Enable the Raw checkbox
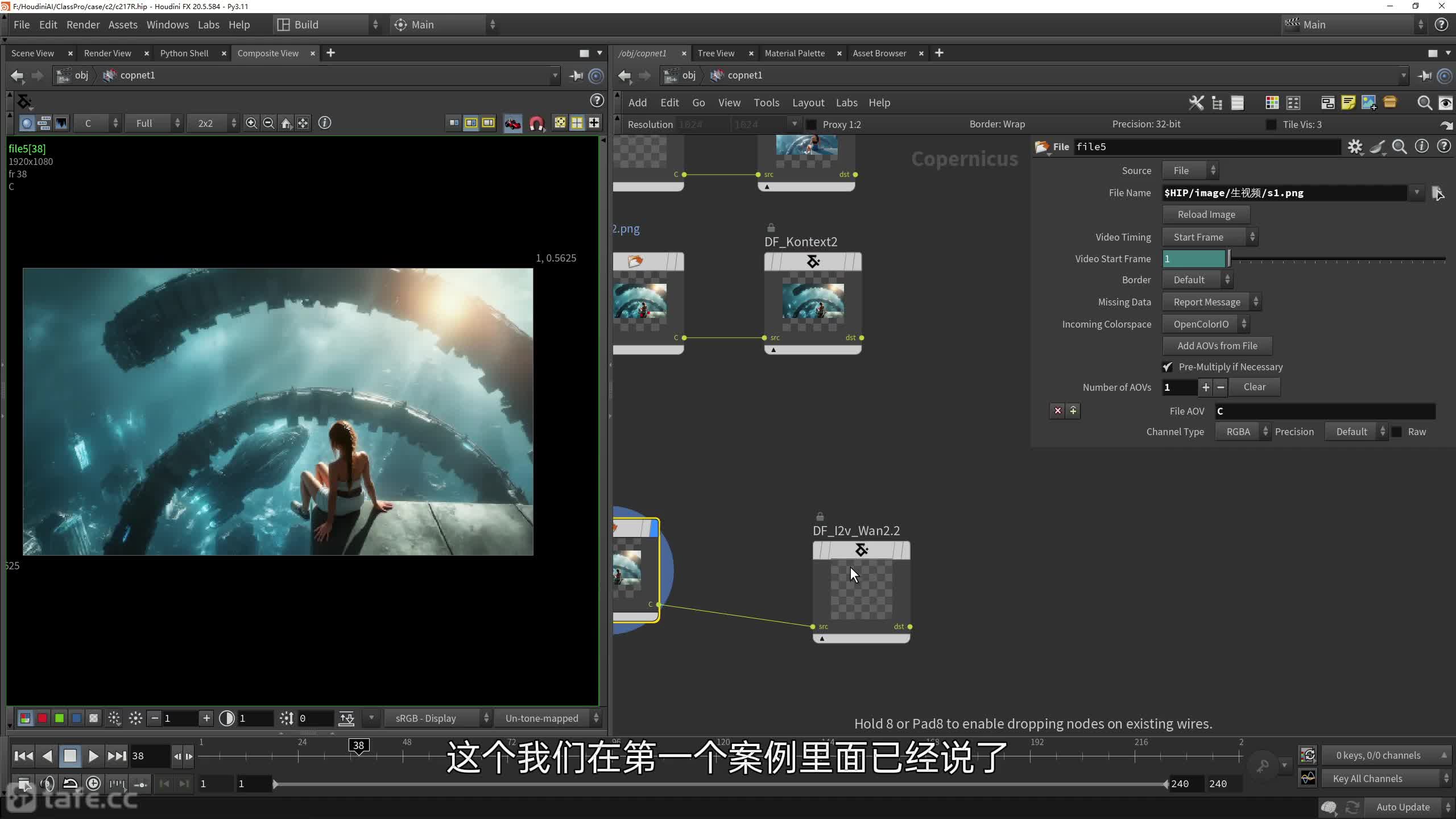Viewport: 1456px width, 819px height. point(1397,432)
